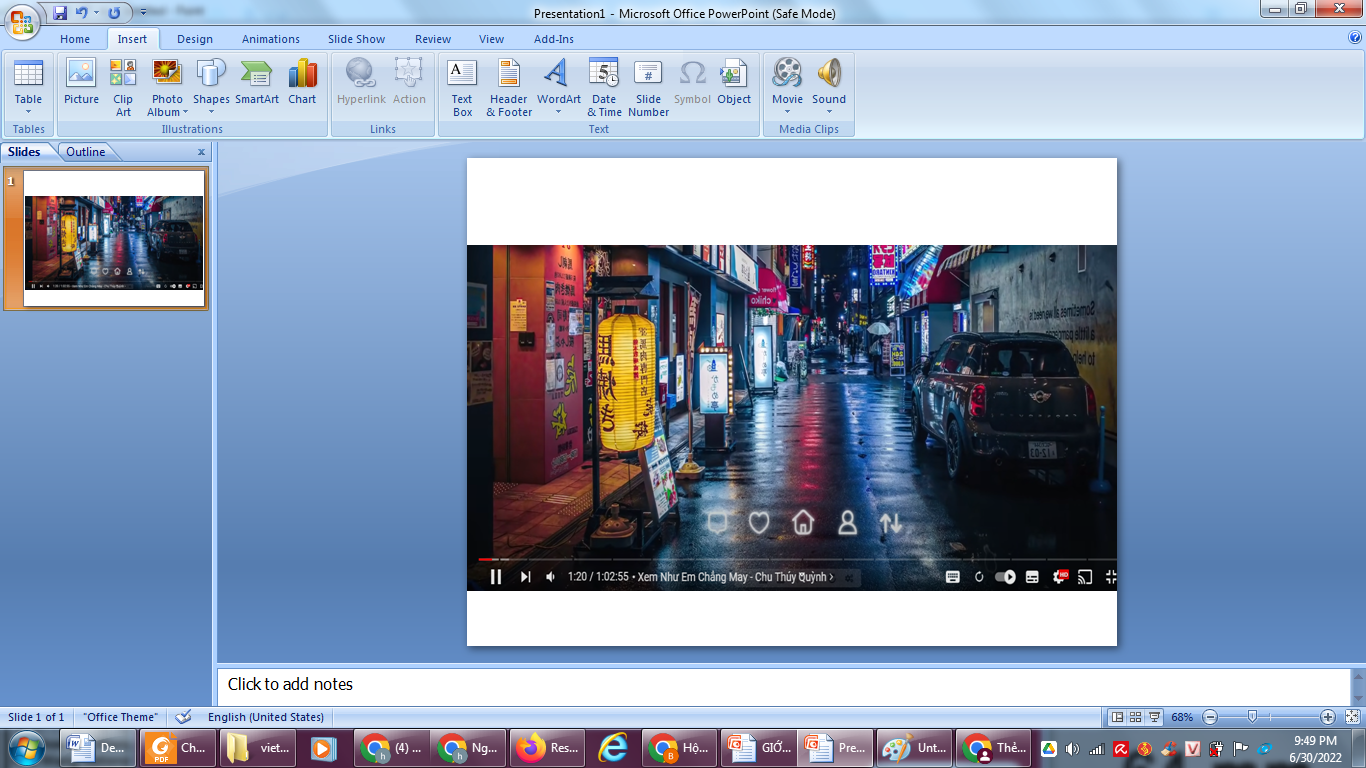Select the Slides pane tab
The image size is (1366, 768).
click(x=25, y=152)
